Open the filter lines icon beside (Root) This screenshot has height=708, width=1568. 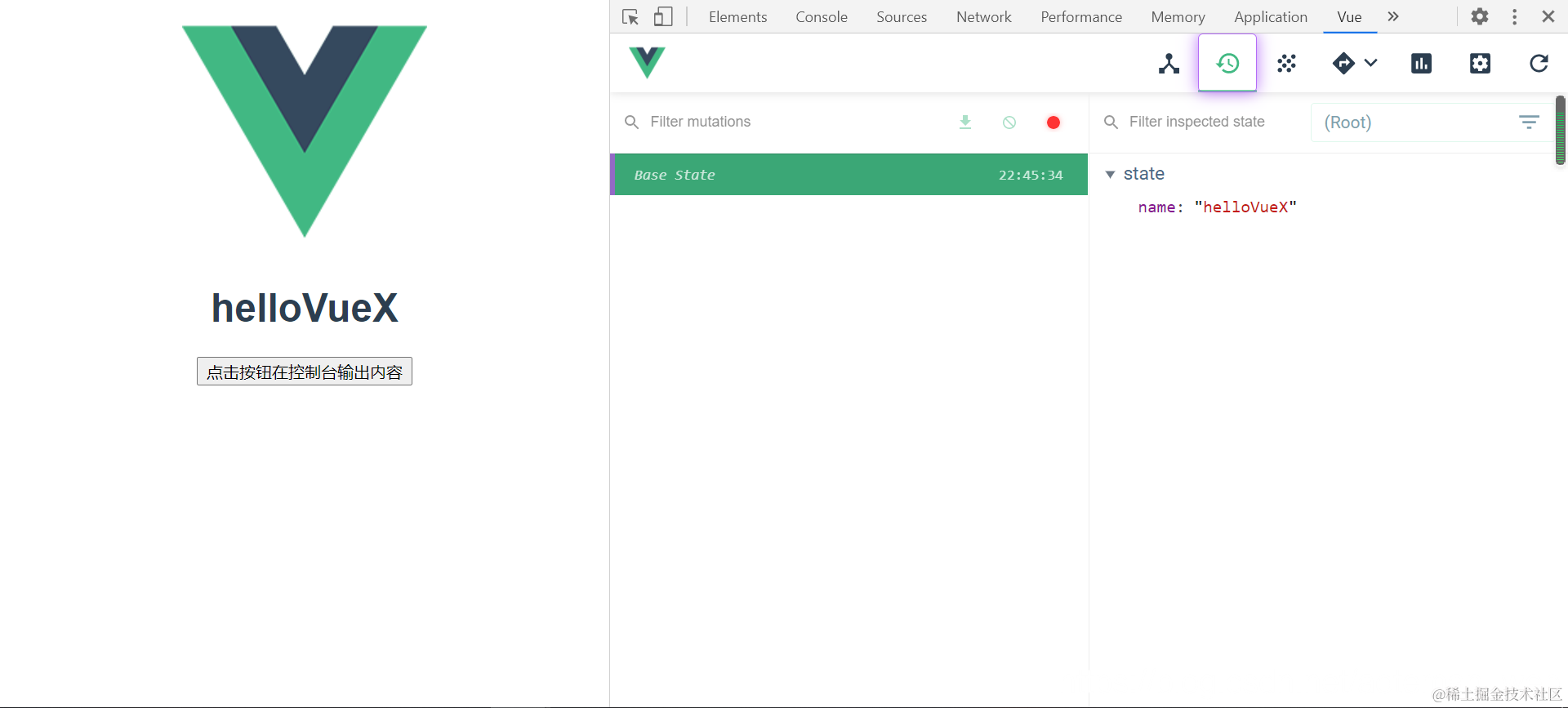pyautogui.click(x=1529, y=122)
